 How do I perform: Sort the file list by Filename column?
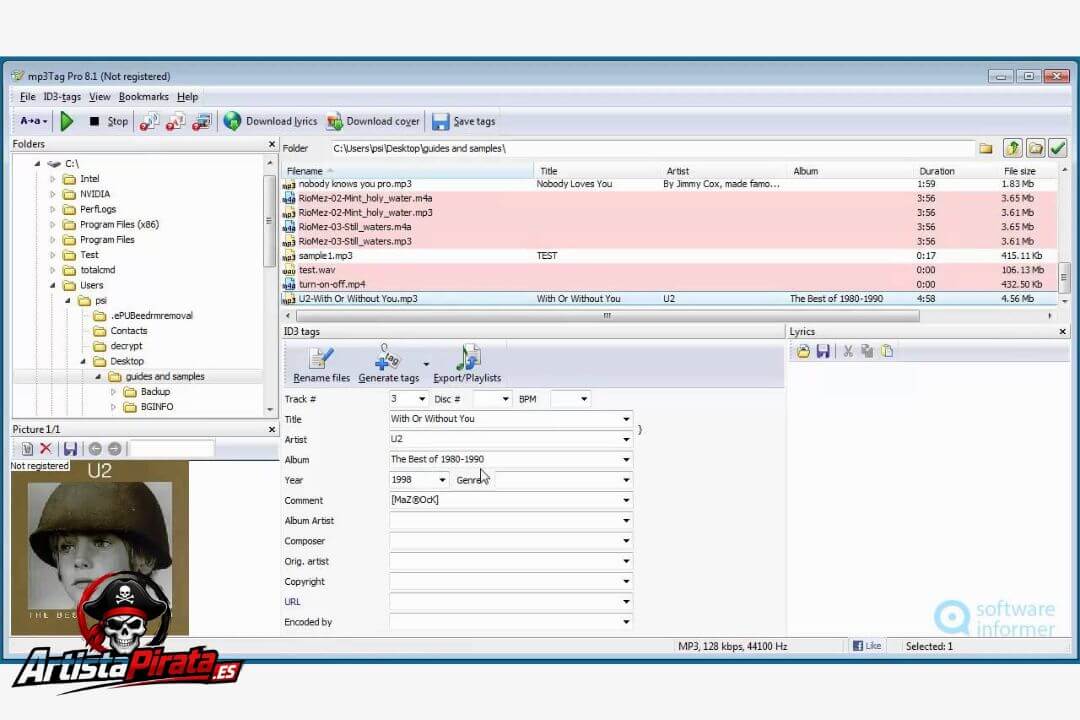[408, 171]
